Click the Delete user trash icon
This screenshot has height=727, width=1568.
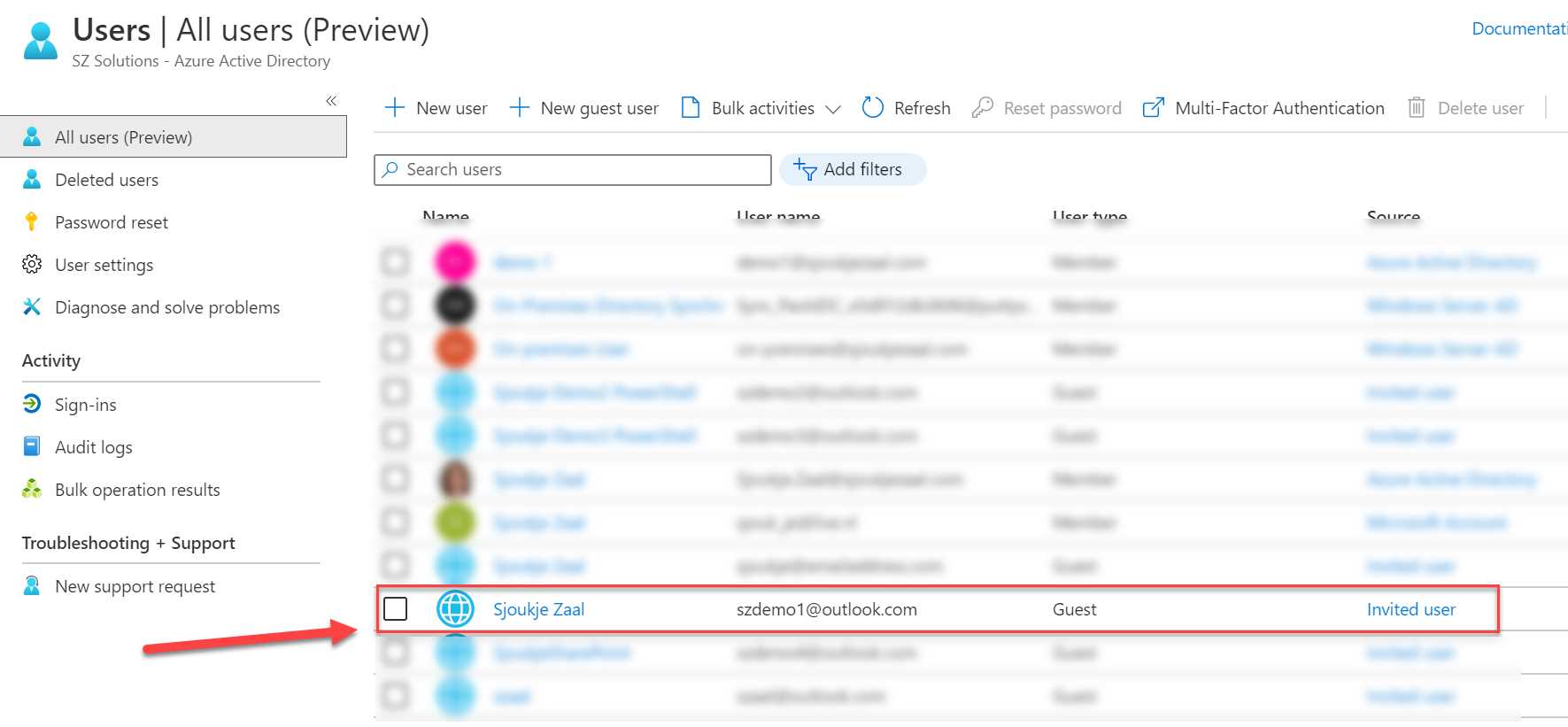tap(1417, 107)
